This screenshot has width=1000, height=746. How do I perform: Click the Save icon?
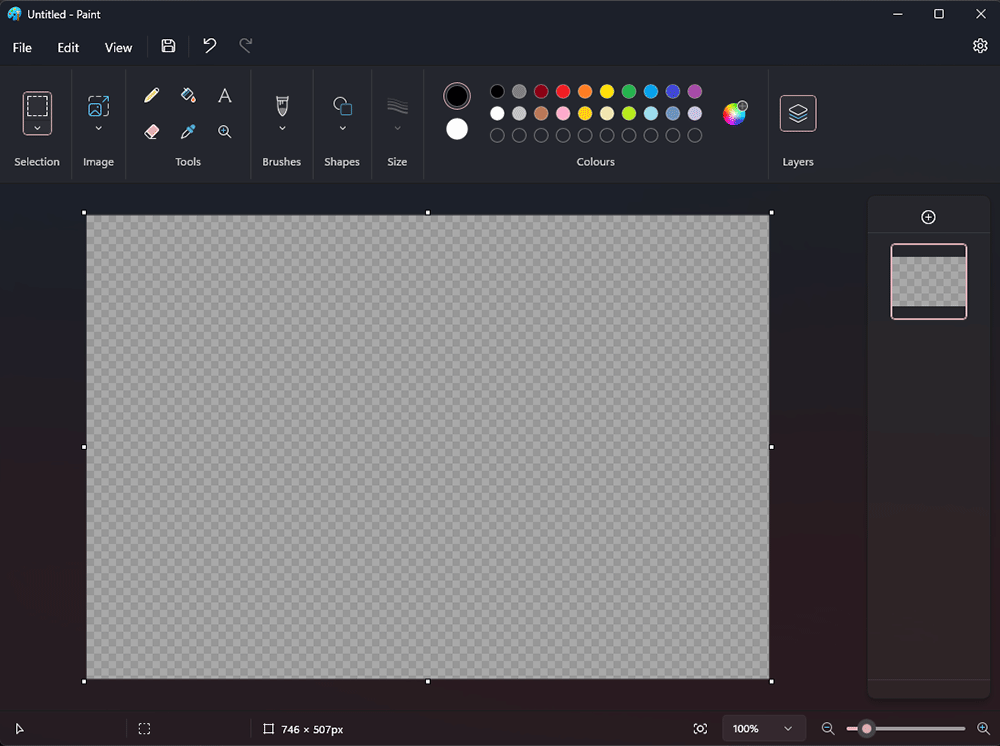(x=168, y=46)
